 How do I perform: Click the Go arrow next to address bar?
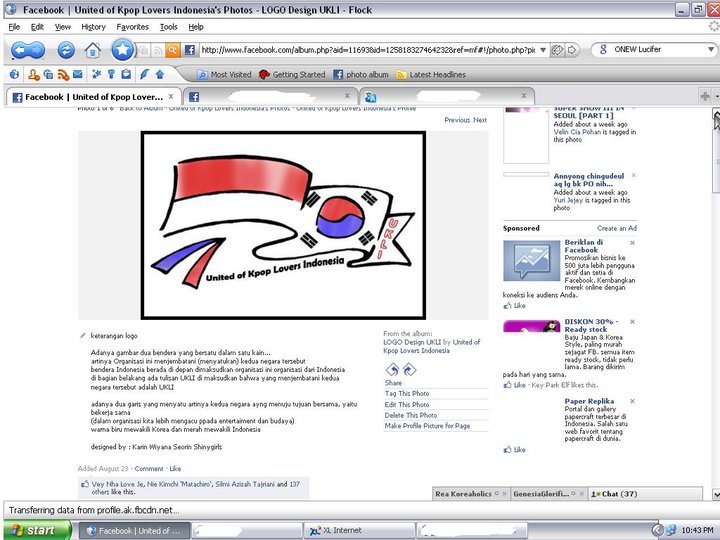click(x=572, y=50)
